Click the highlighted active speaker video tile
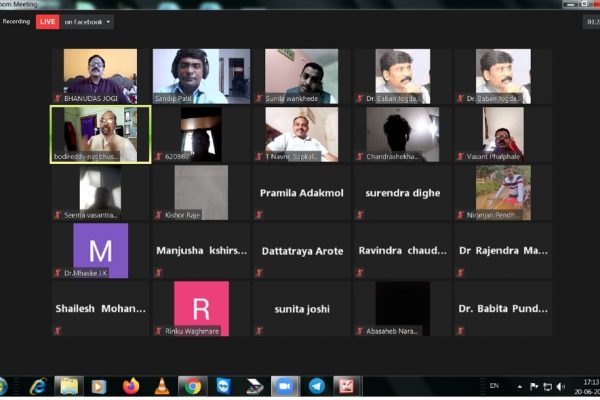600x400 pixels. click(x=100, y=134)
